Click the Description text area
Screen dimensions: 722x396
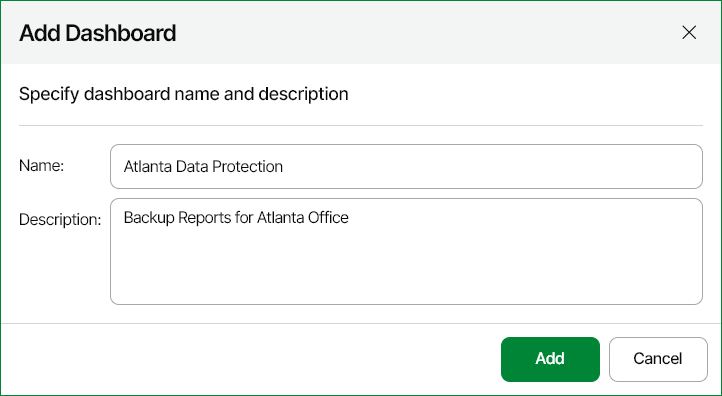(x=406, y=251)
